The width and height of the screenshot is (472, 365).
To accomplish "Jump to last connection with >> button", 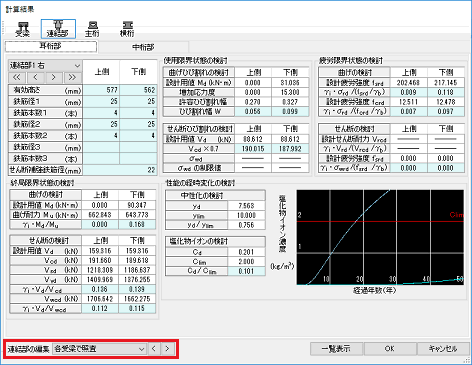I will tap(72, 78).
